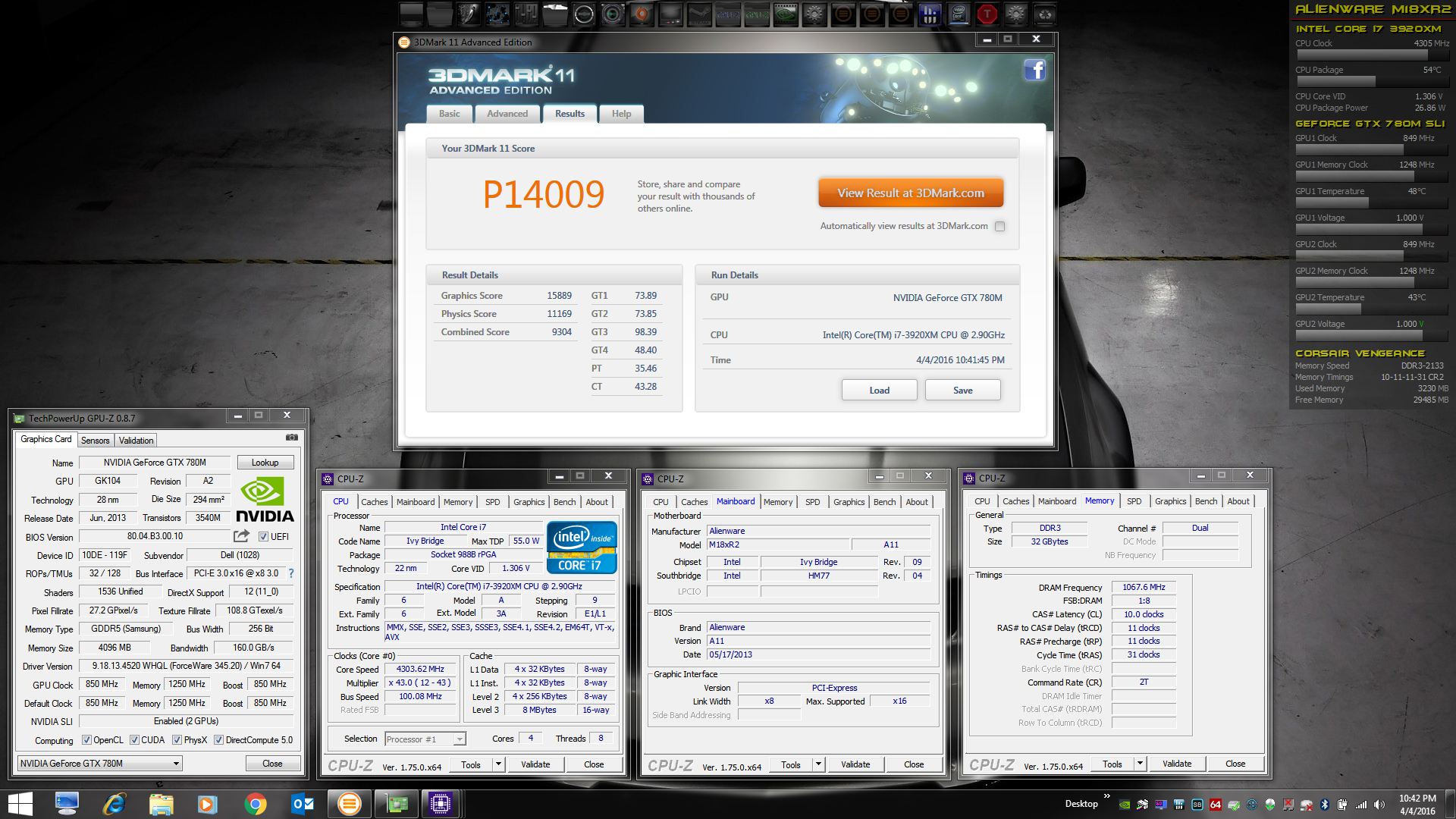The height and width of the screenshot is (819, 1456).
Task: Click the Sound Blaster SB tray icon
Action: click(x=1197, y=805)
